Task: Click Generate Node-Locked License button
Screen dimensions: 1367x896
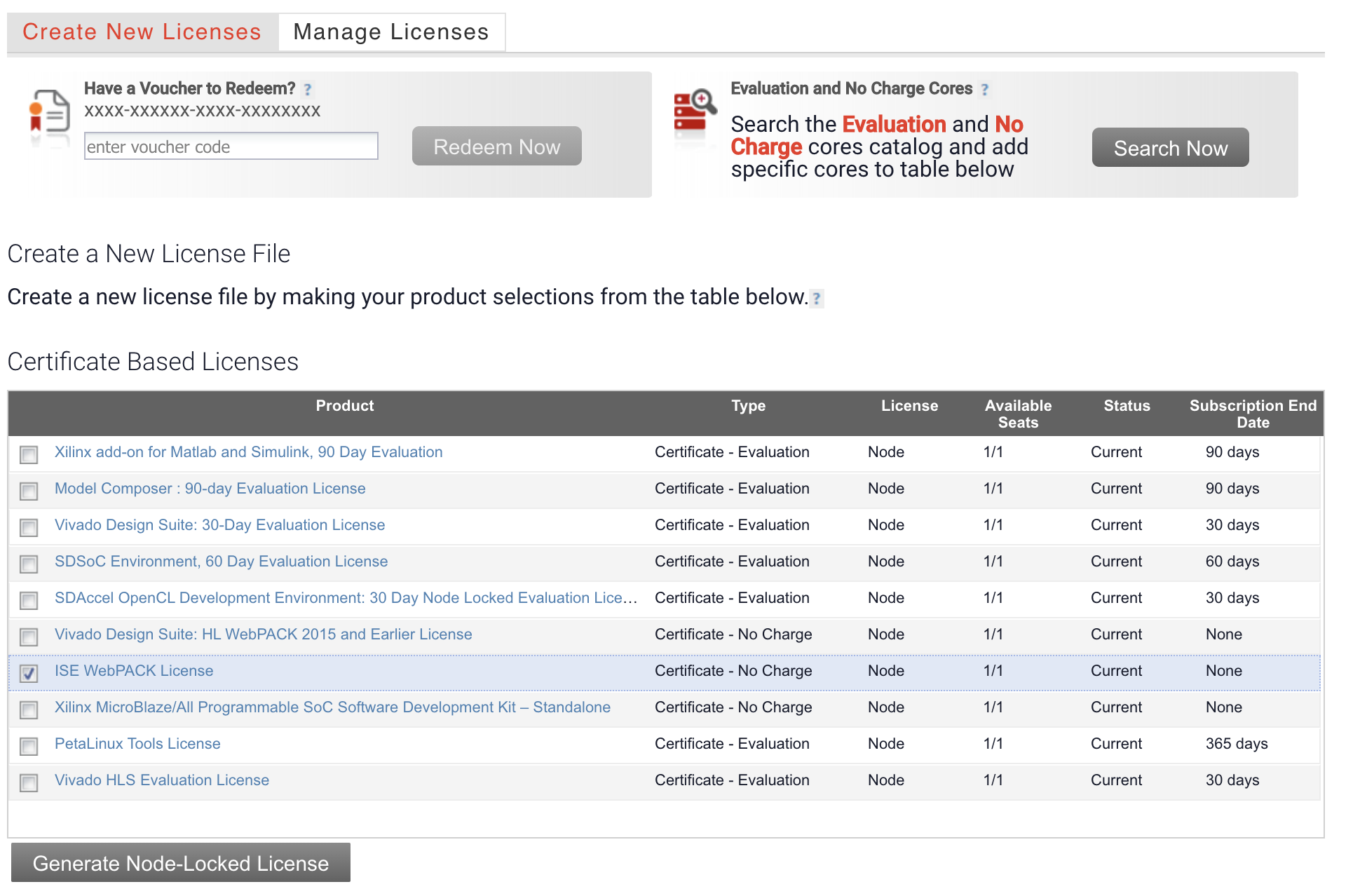Action: pos(181,863)
